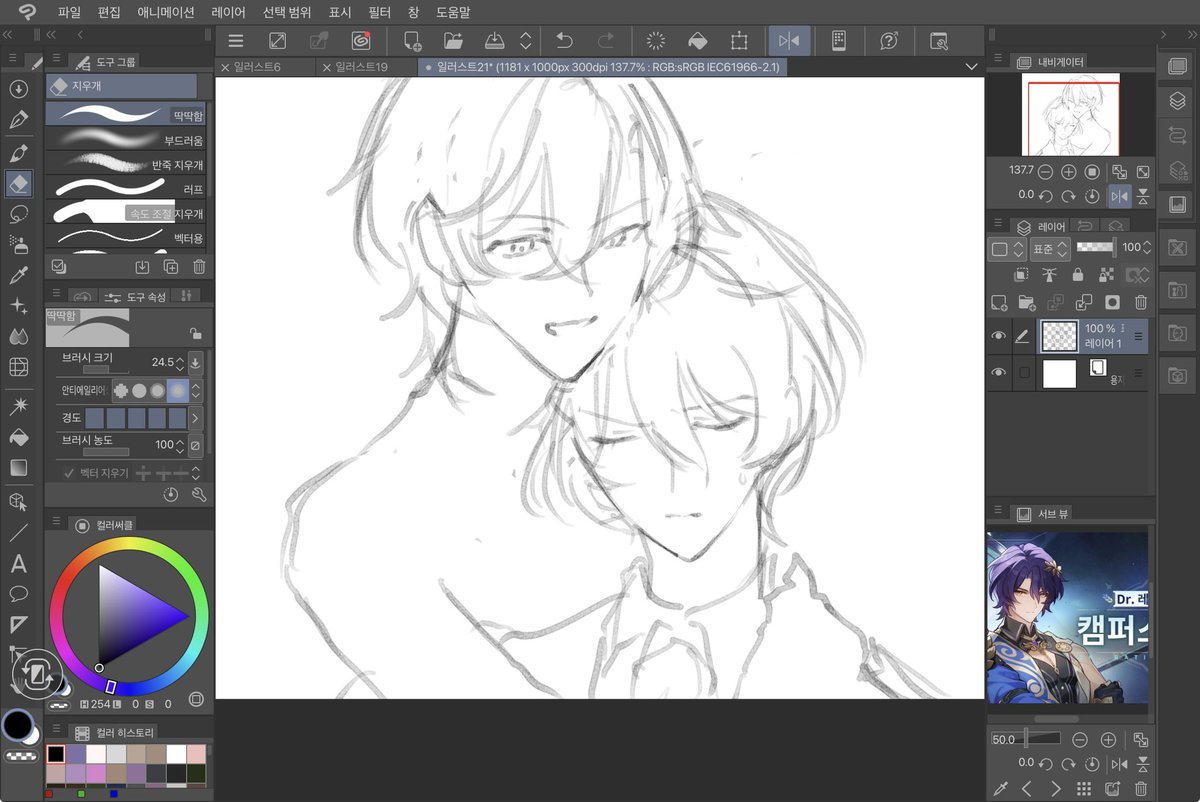Switch to 일러스트19 tab
Viewport: 1200px width, 802px height.
[366, 67]
